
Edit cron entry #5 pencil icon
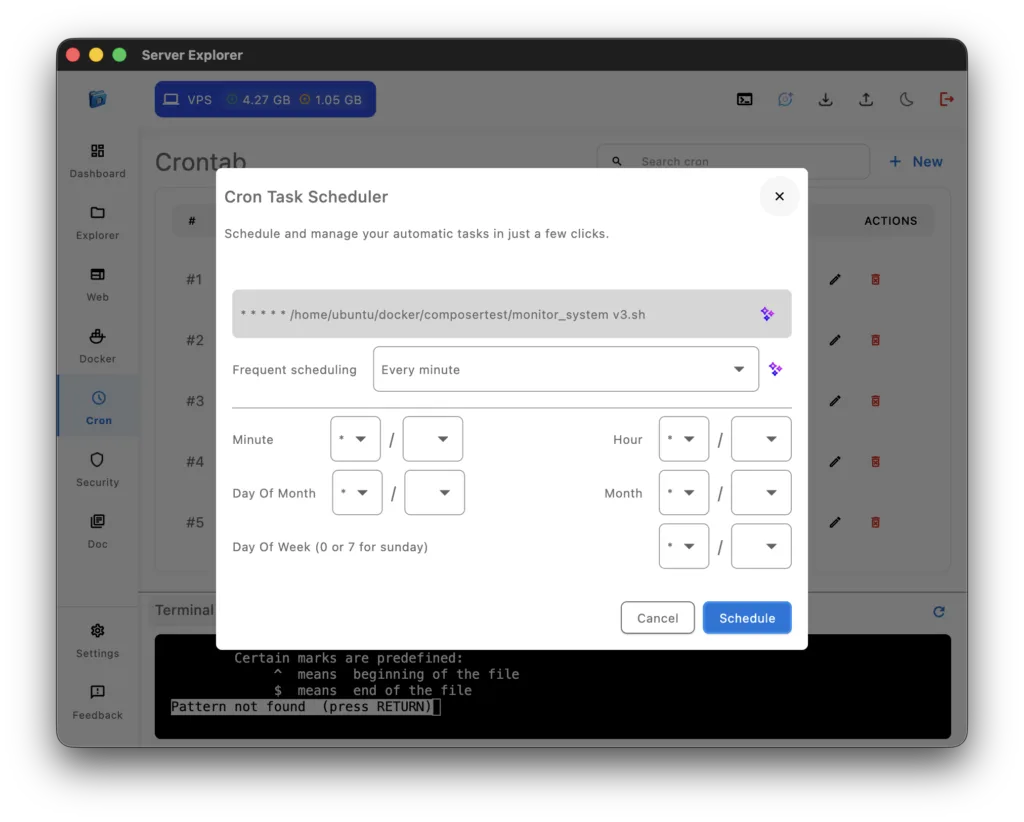pos(835,522)
